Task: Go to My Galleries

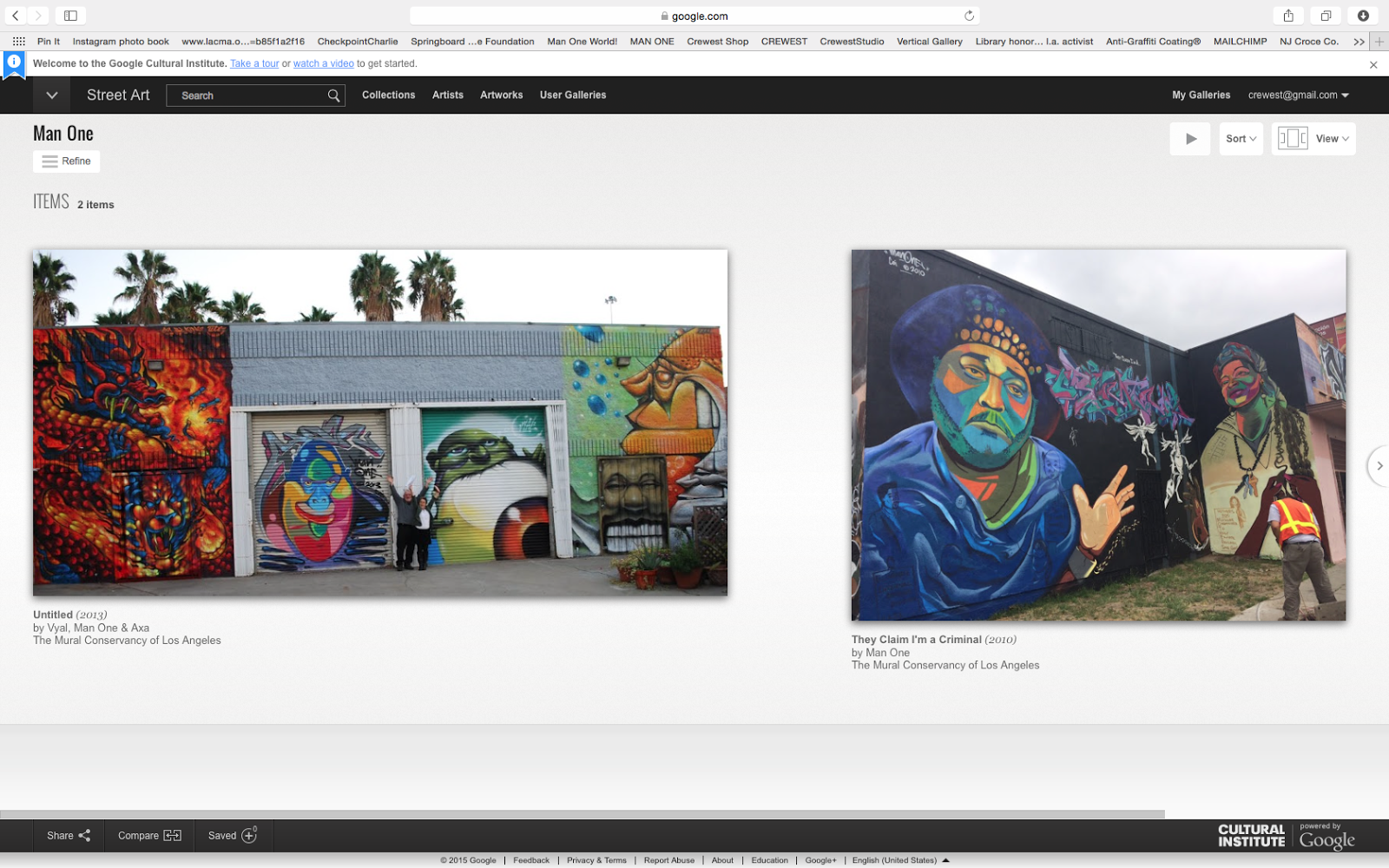Action: (1201, 95)
